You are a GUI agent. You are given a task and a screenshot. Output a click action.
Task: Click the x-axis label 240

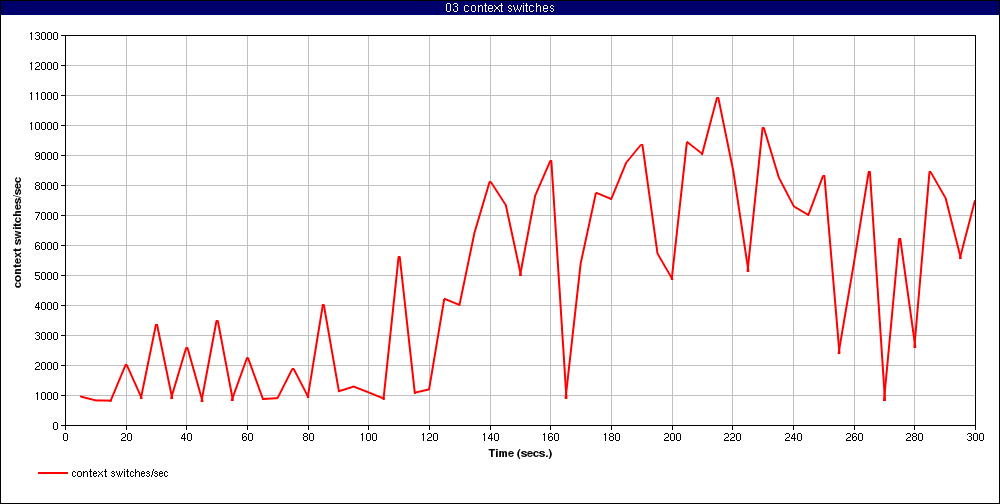click(x=793, y=438)
